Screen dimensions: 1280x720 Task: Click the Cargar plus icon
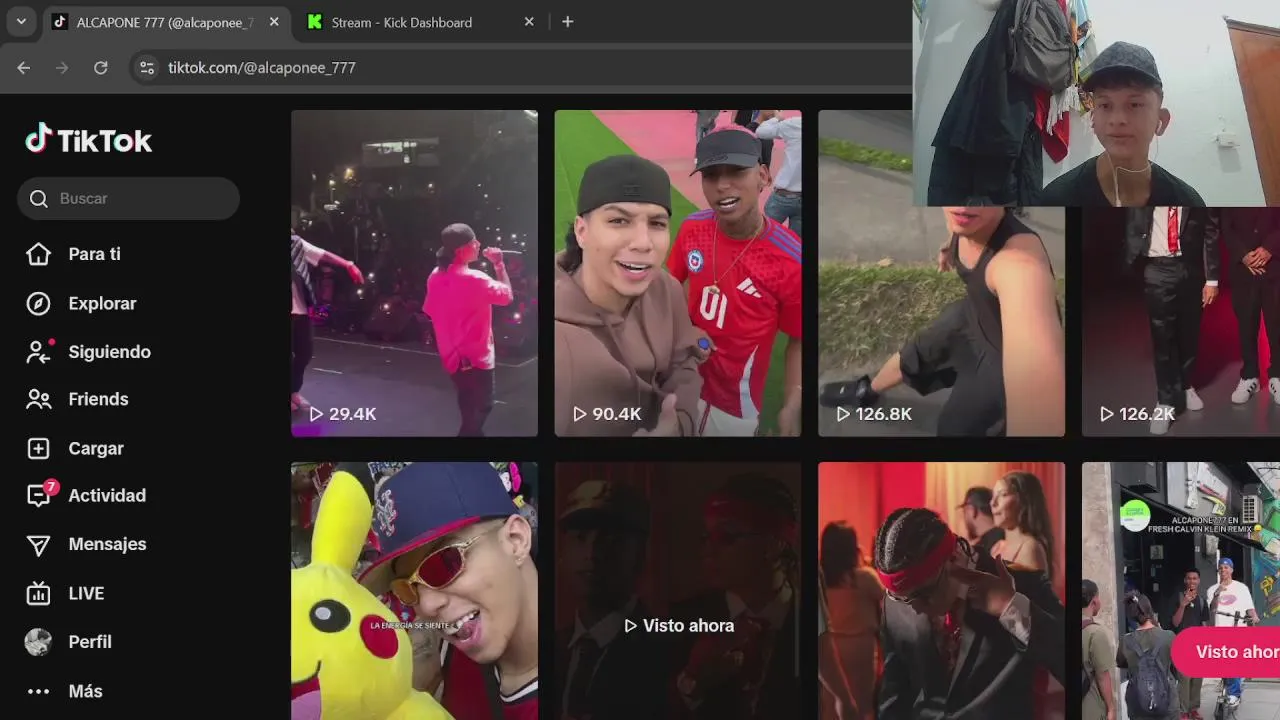(38, 448)
